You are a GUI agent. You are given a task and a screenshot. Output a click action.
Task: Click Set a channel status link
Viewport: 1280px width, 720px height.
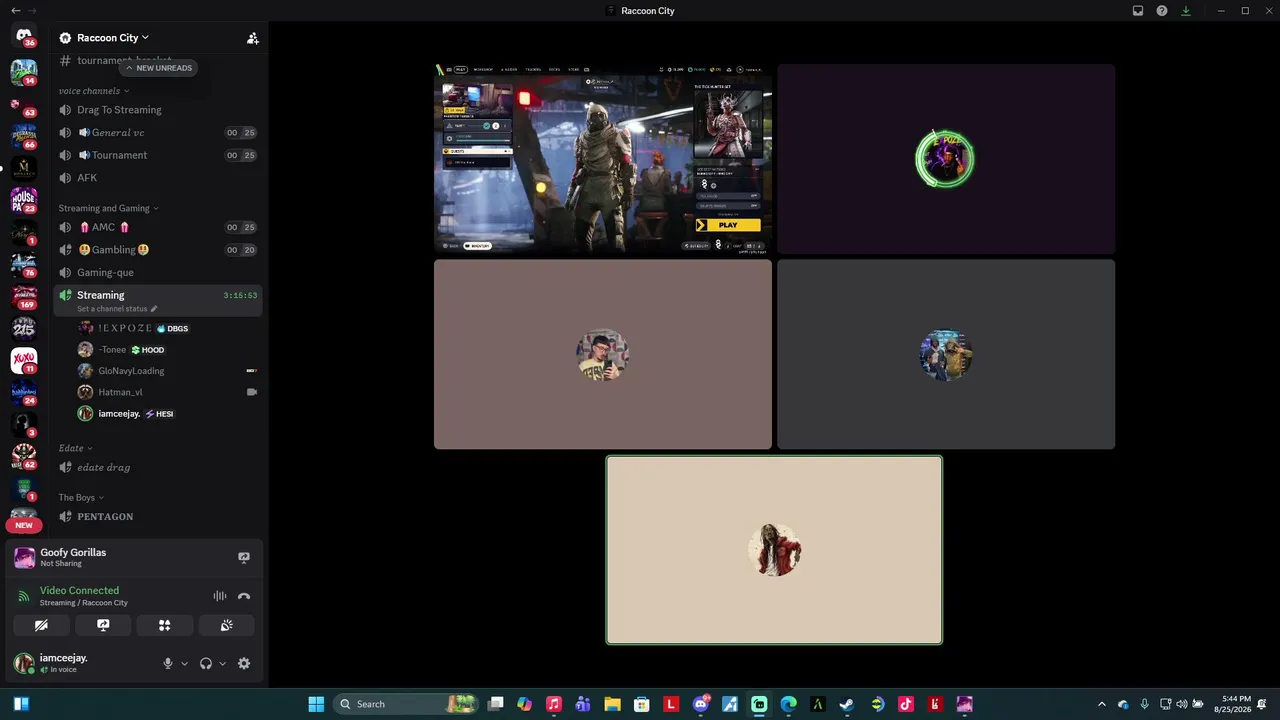(x=112, y=309)
